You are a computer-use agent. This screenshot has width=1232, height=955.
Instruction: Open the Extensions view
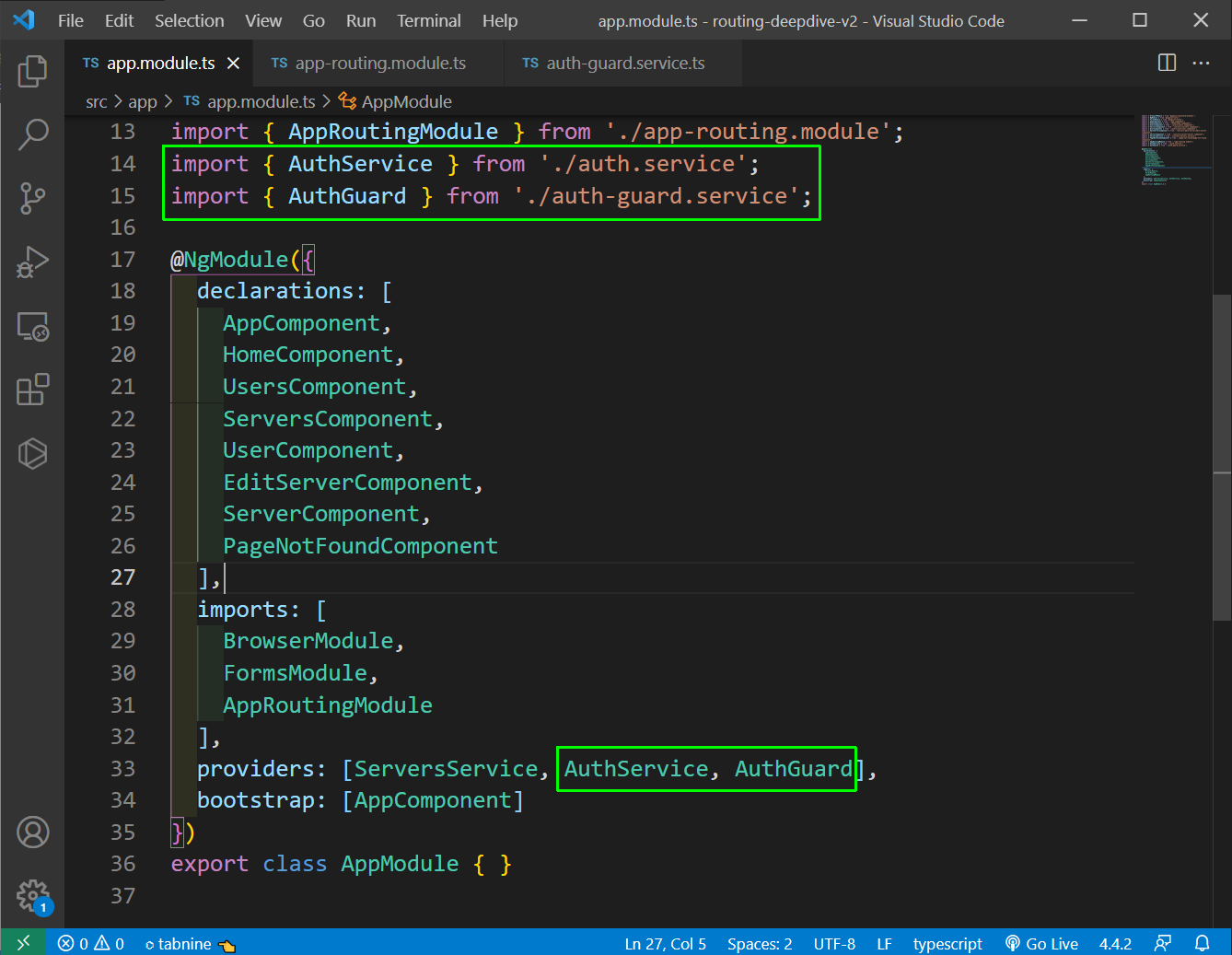(x=32, y=390)
